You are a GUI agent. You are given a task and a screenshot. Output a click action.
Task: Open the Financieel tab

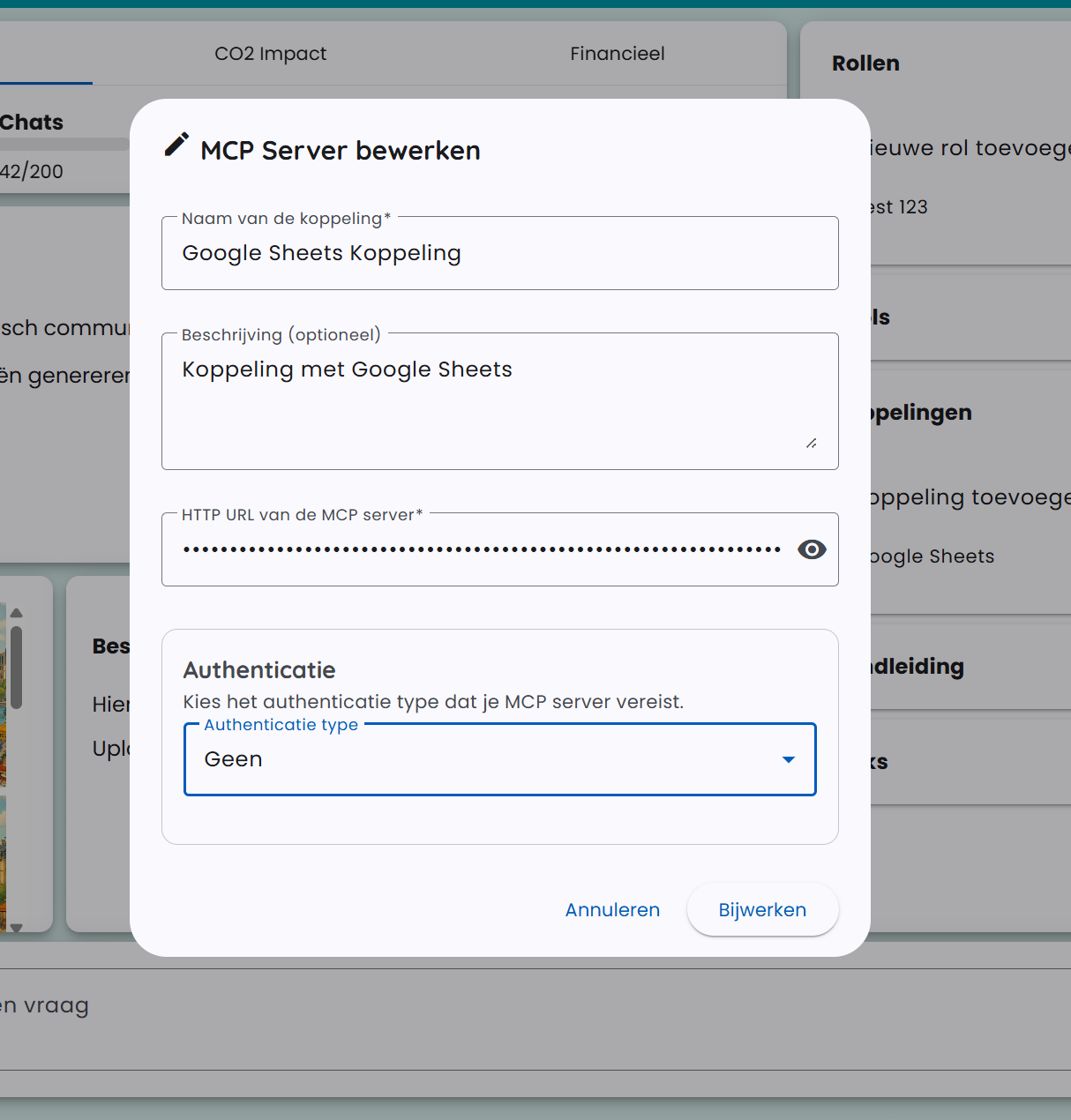tap(617, 54)
